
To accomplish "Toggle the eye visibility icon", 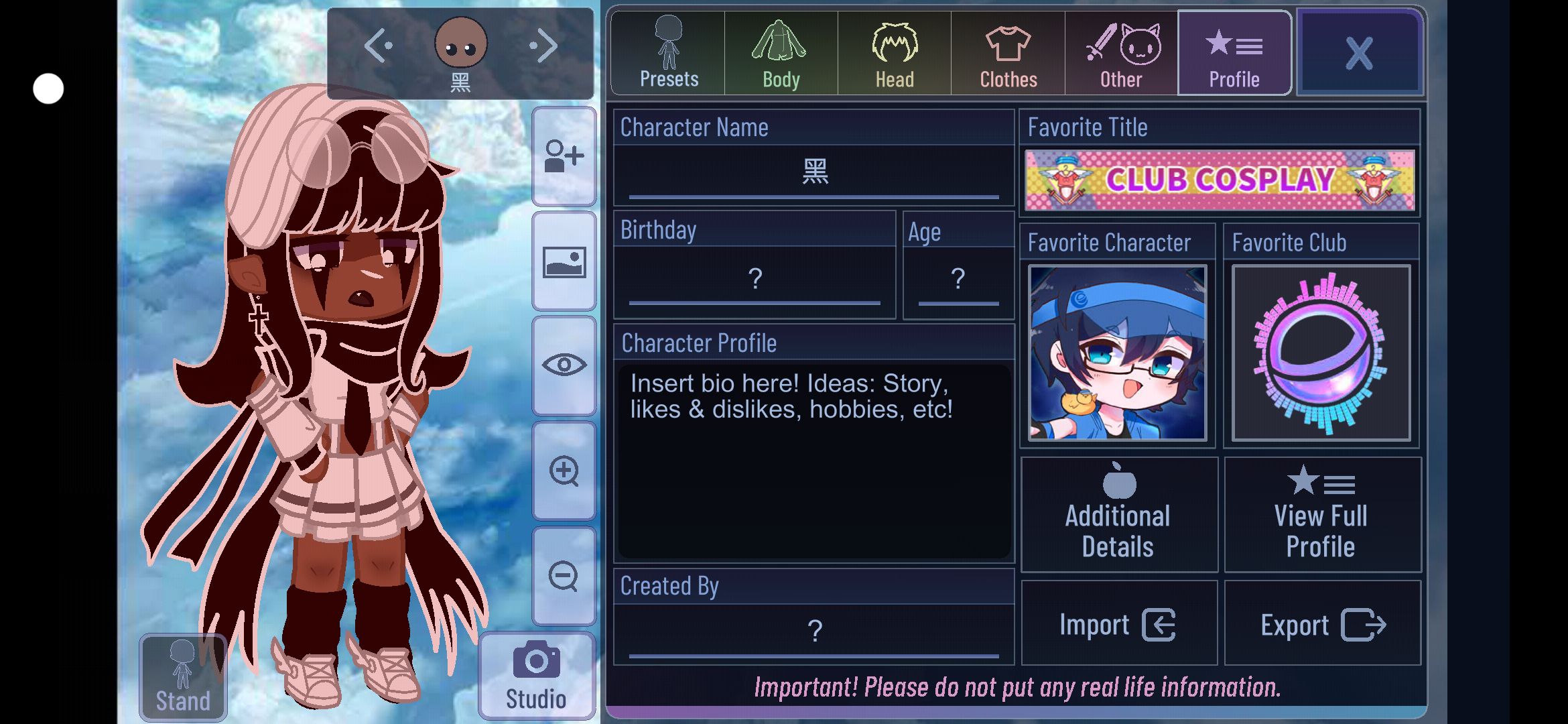I will [x=564, y=365].
